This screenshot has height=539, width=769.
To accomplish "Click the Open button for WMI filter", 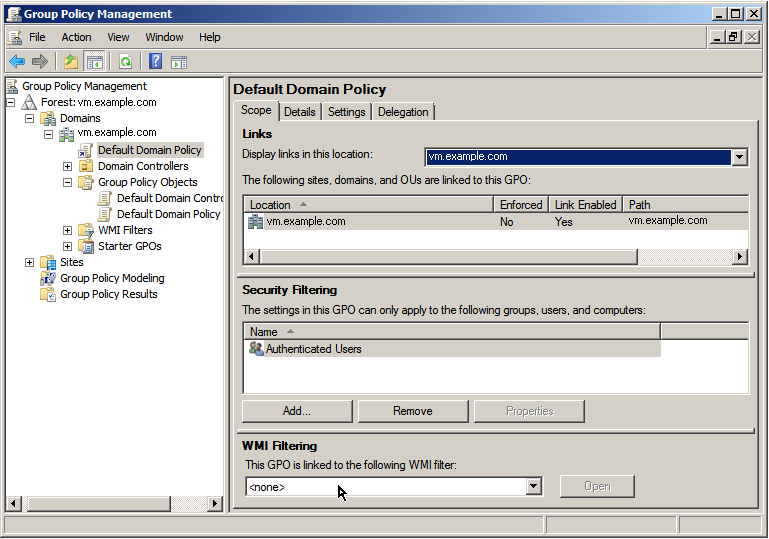I will 597,486.
